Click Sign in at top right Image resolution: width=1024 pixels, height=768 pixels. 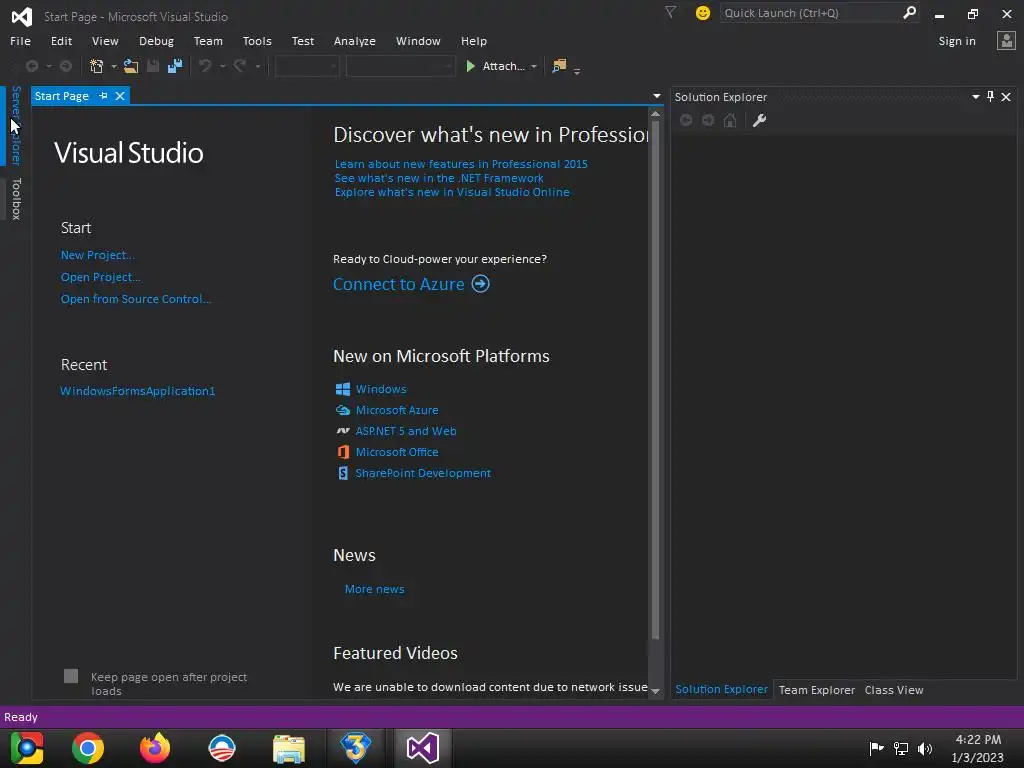tap(957, 41)
